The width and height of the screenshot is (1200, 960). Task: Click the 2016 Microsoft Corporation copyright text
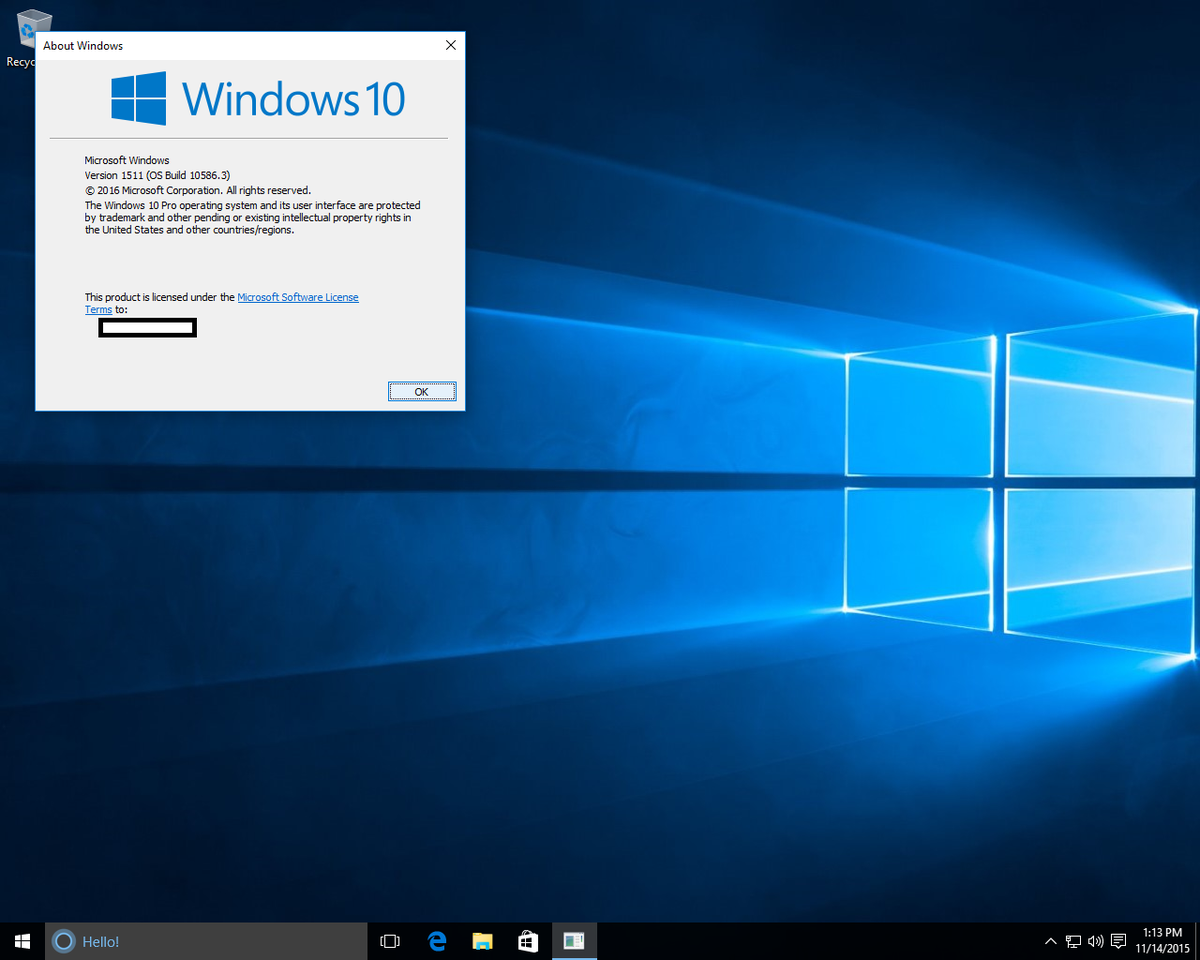(x=198, y=190)
